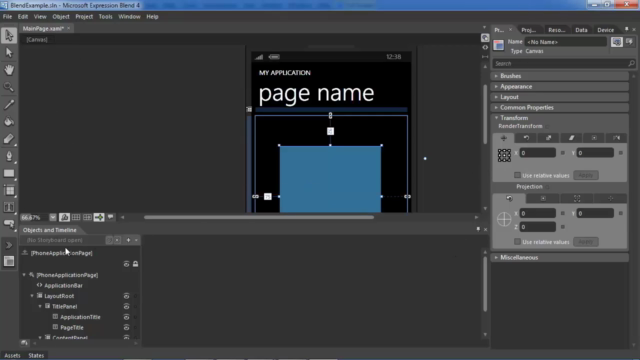Screen dimensions: 640x360
Task: Switch to the Device tab
Action: 605,30
